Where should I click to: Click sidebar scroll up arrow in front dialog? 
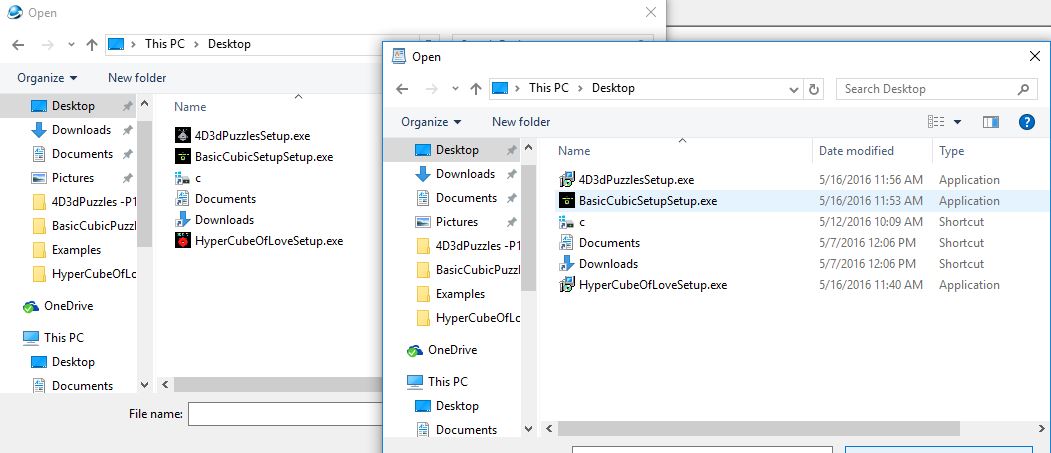point(528,148)
